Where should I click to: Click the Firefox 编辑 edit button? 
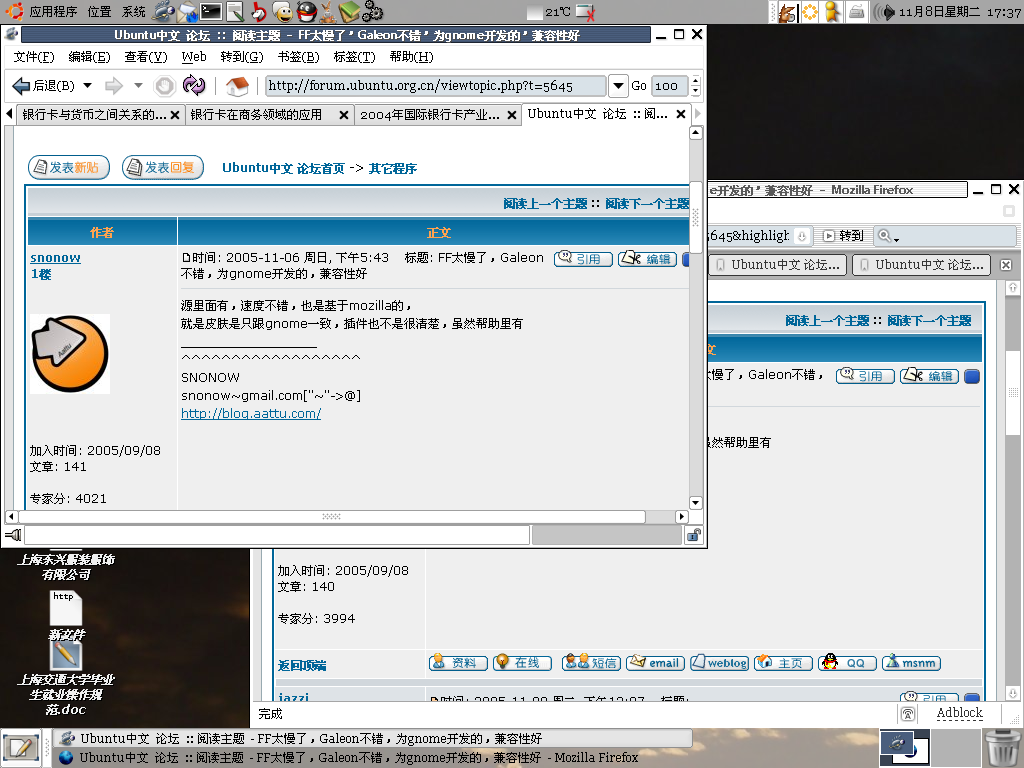pyautogui.click(x=929, y=376)
